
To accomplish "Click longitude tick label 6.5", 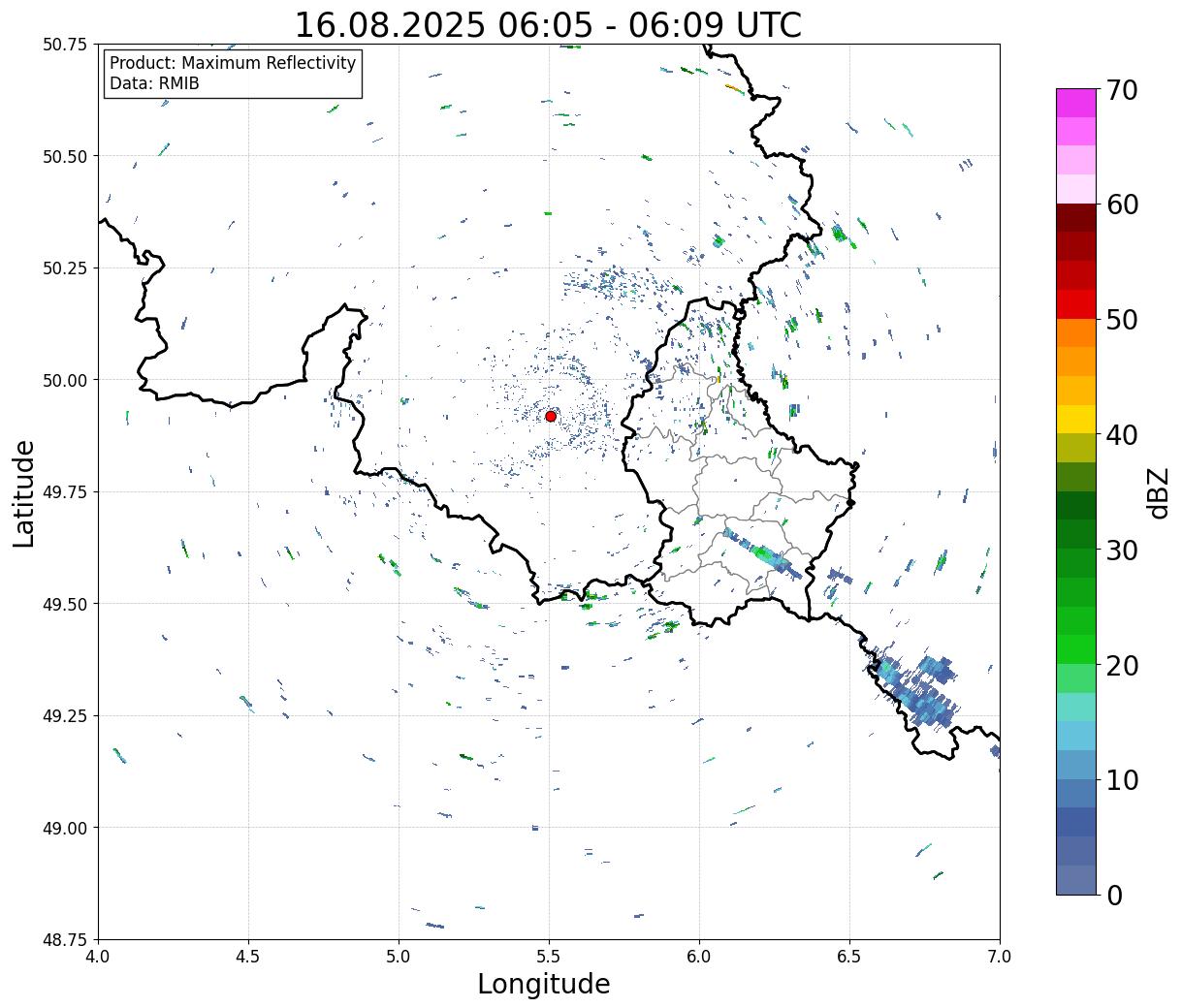I will 849,957.
